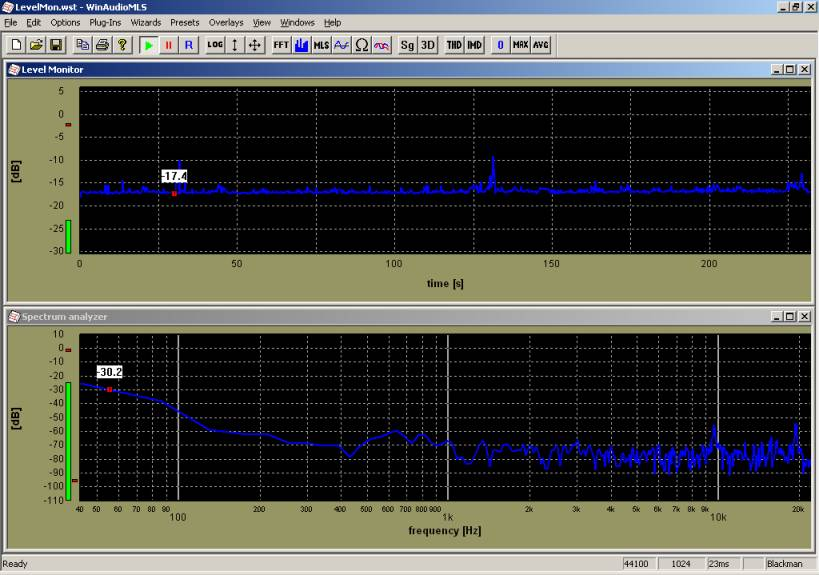Screen dimensions: 819x575
Task: Start measurement with green play button
Action: [148, 45]
